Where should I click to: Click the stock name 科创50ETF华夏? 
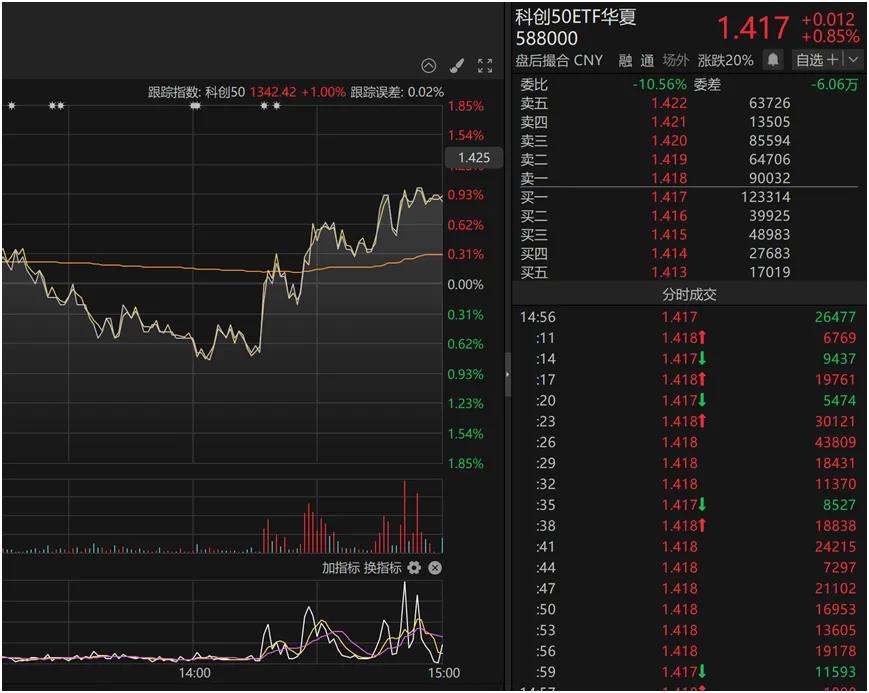[575, 17]
